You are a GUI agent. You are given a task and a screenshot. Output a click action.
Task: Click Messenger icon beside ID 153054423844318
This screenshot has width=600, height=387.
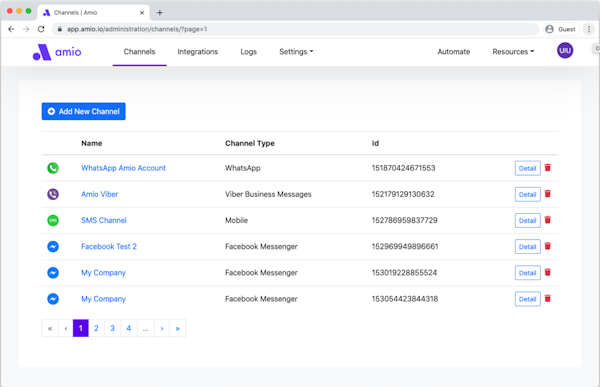pos(53,299)
